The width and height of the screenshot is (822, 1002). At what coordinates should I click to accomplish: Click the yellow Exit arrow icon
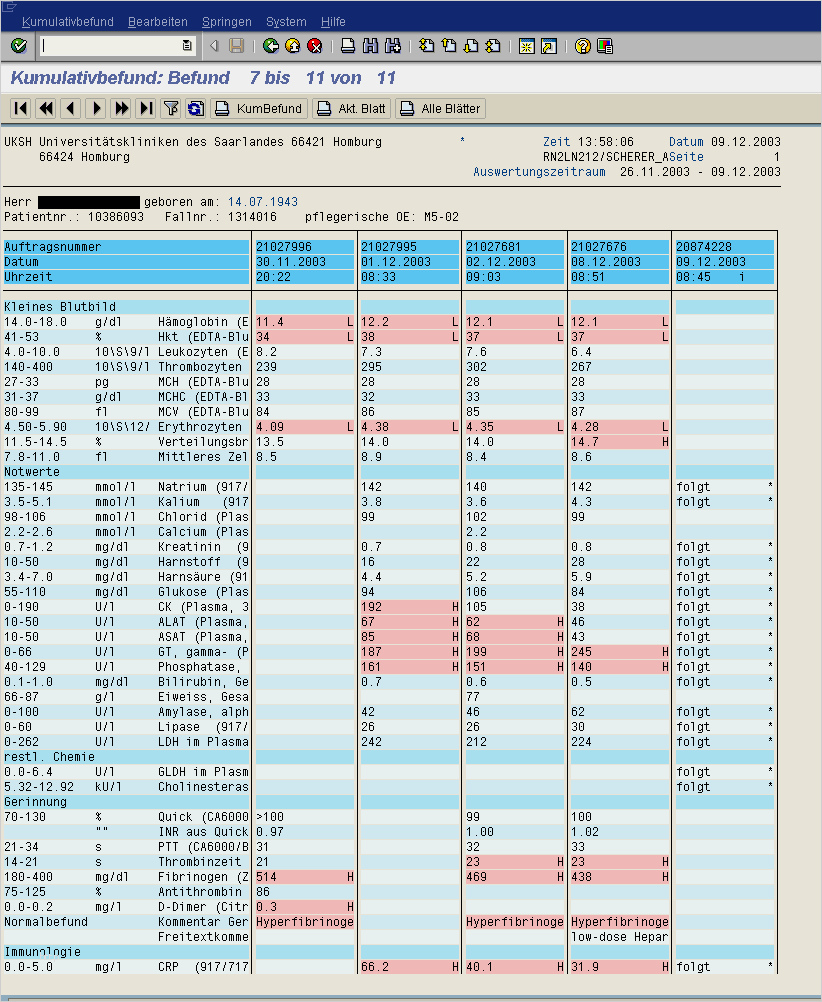293,46
